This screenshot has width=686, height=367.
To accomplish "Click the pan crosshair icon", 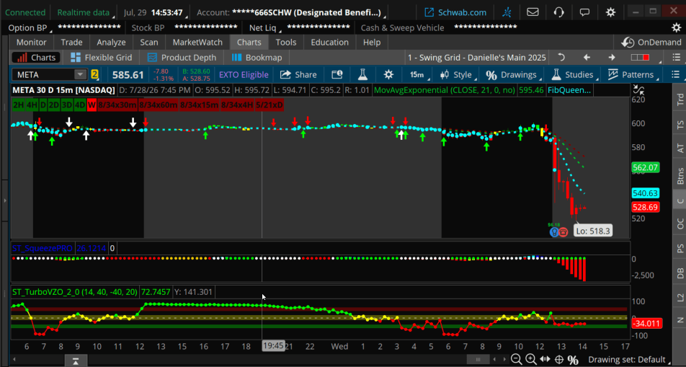I will pyautogui.click(x=559, y=359).
